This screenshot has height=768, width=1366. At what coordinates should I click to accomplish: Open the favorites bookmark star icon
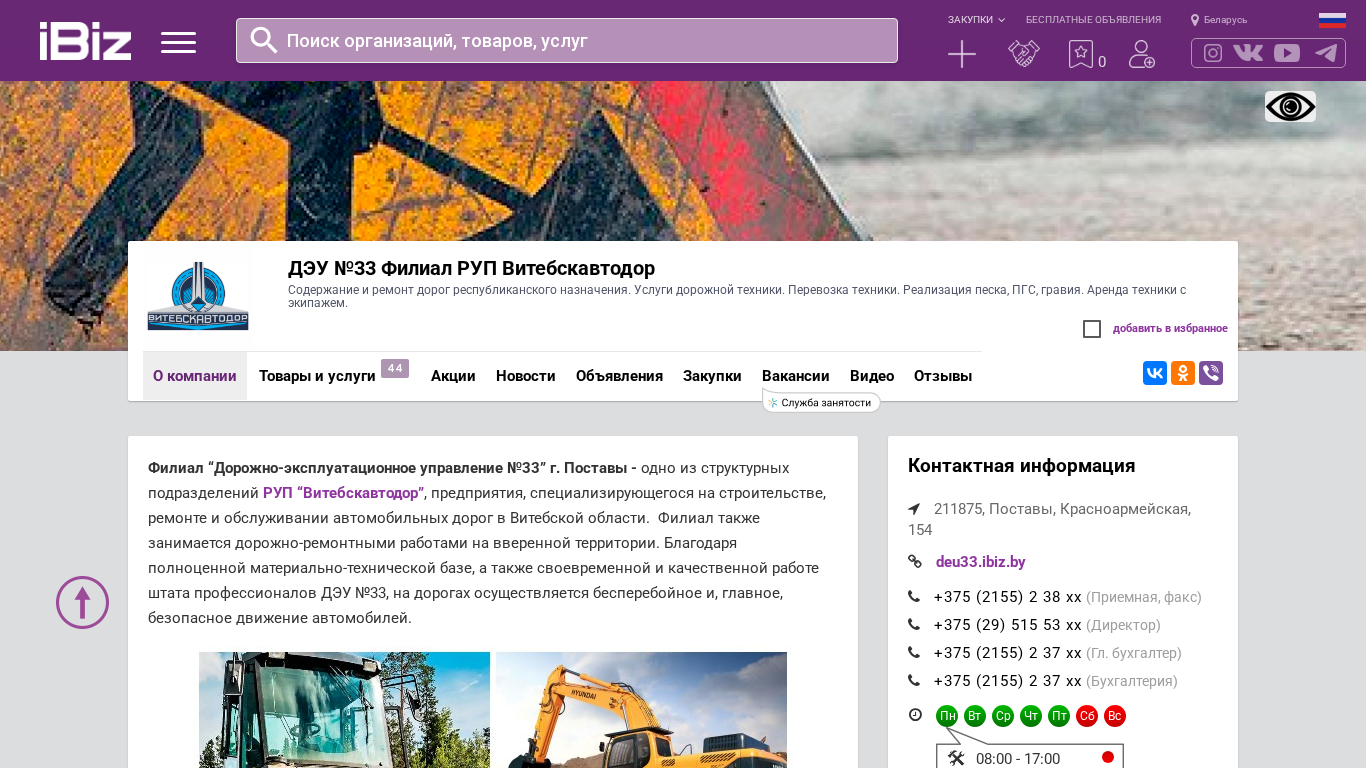1081,54
